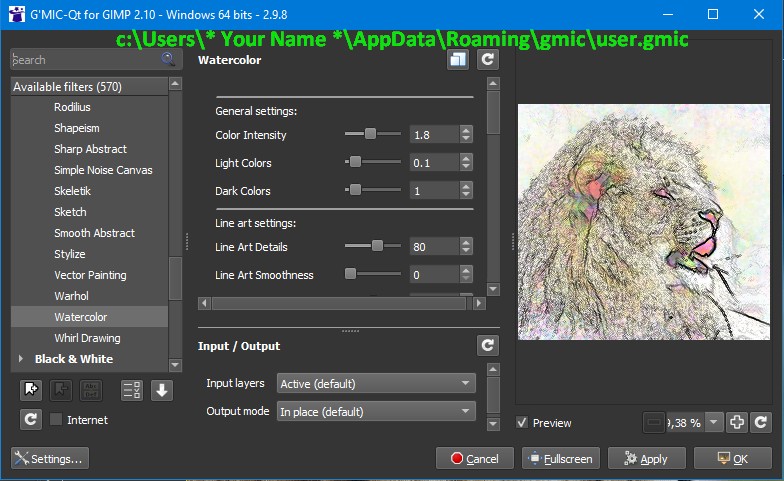Image resolution: width=784 pixels, height=481 pixels.
Task: Click the Color Intensity stepper arrows
Action: [466, 134]
